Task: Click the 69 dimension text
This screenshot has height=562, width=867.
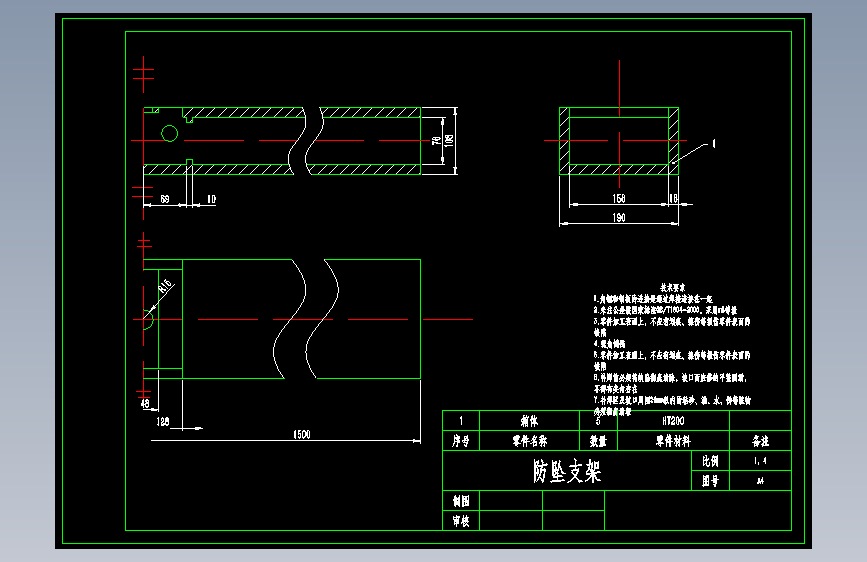Action: point(165,199)
